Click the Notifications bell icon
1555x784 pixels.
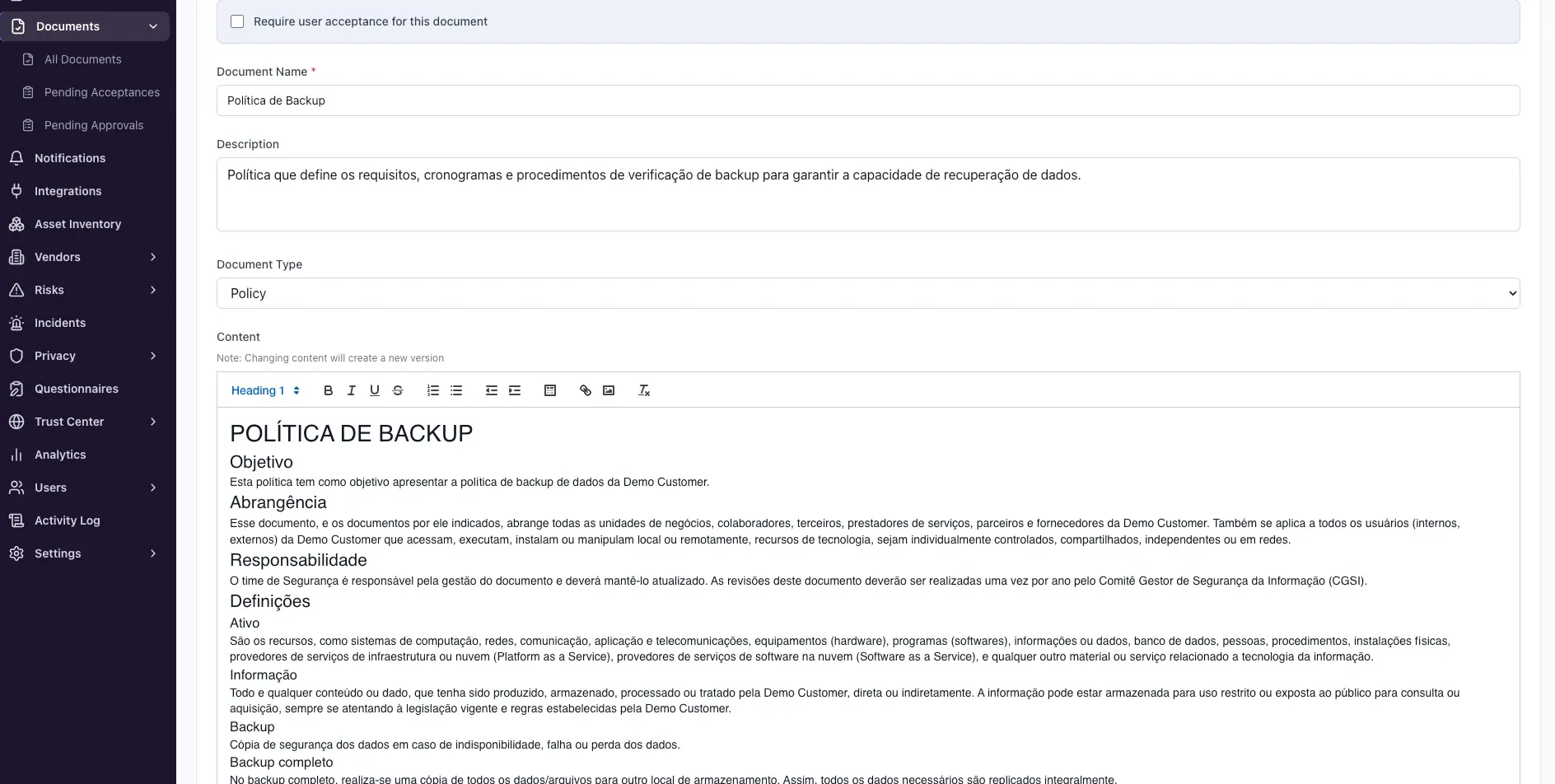16,158
